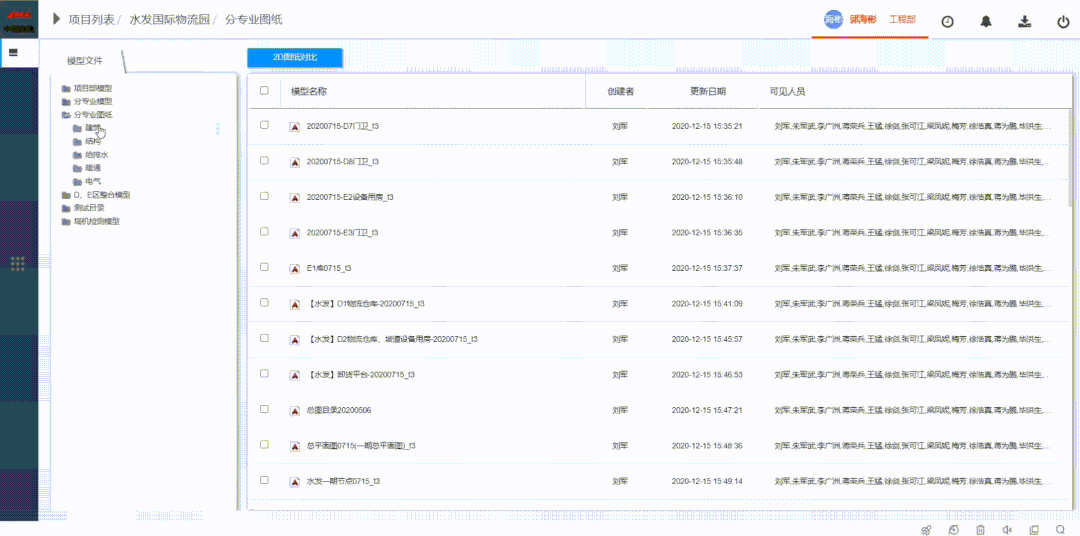Click the power logout icon

pos(1062,22)
